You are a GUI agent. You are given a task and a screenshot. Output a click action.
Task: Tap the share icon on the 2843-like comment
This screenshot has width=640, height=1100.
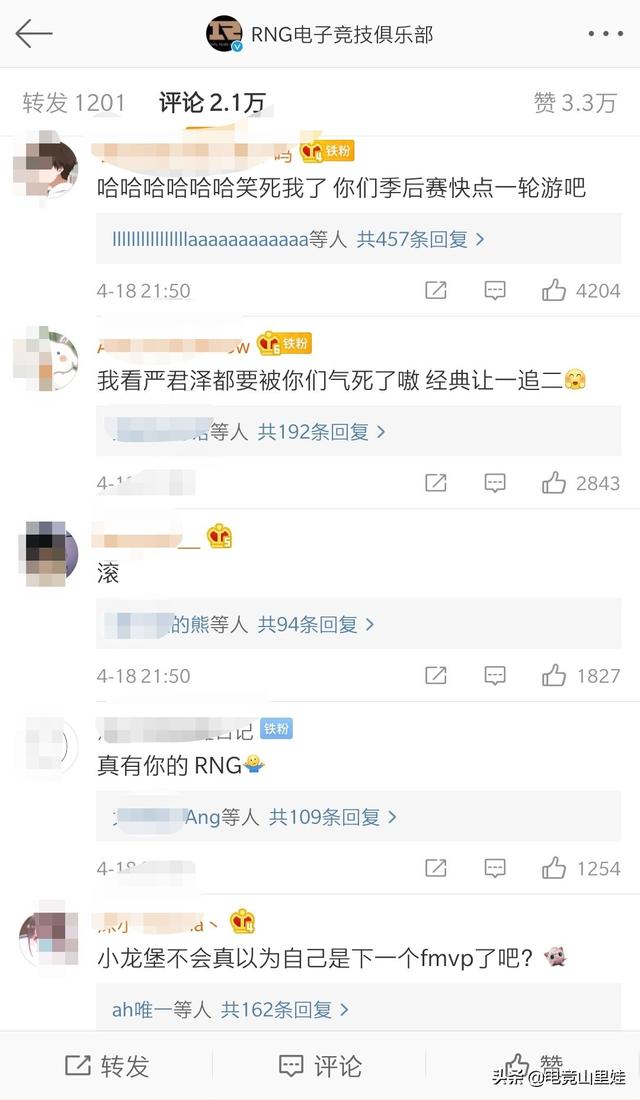436,483
